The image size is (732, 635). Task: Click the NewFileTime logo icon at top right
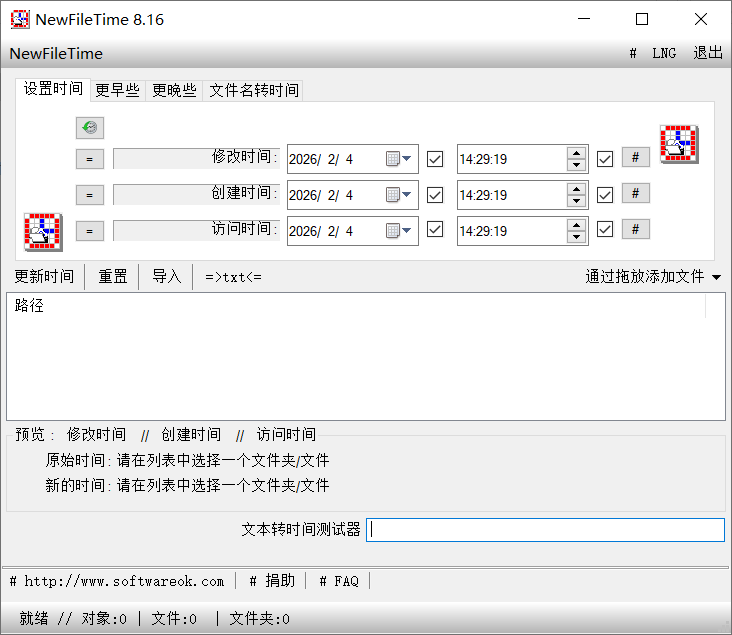click(678, 144)
